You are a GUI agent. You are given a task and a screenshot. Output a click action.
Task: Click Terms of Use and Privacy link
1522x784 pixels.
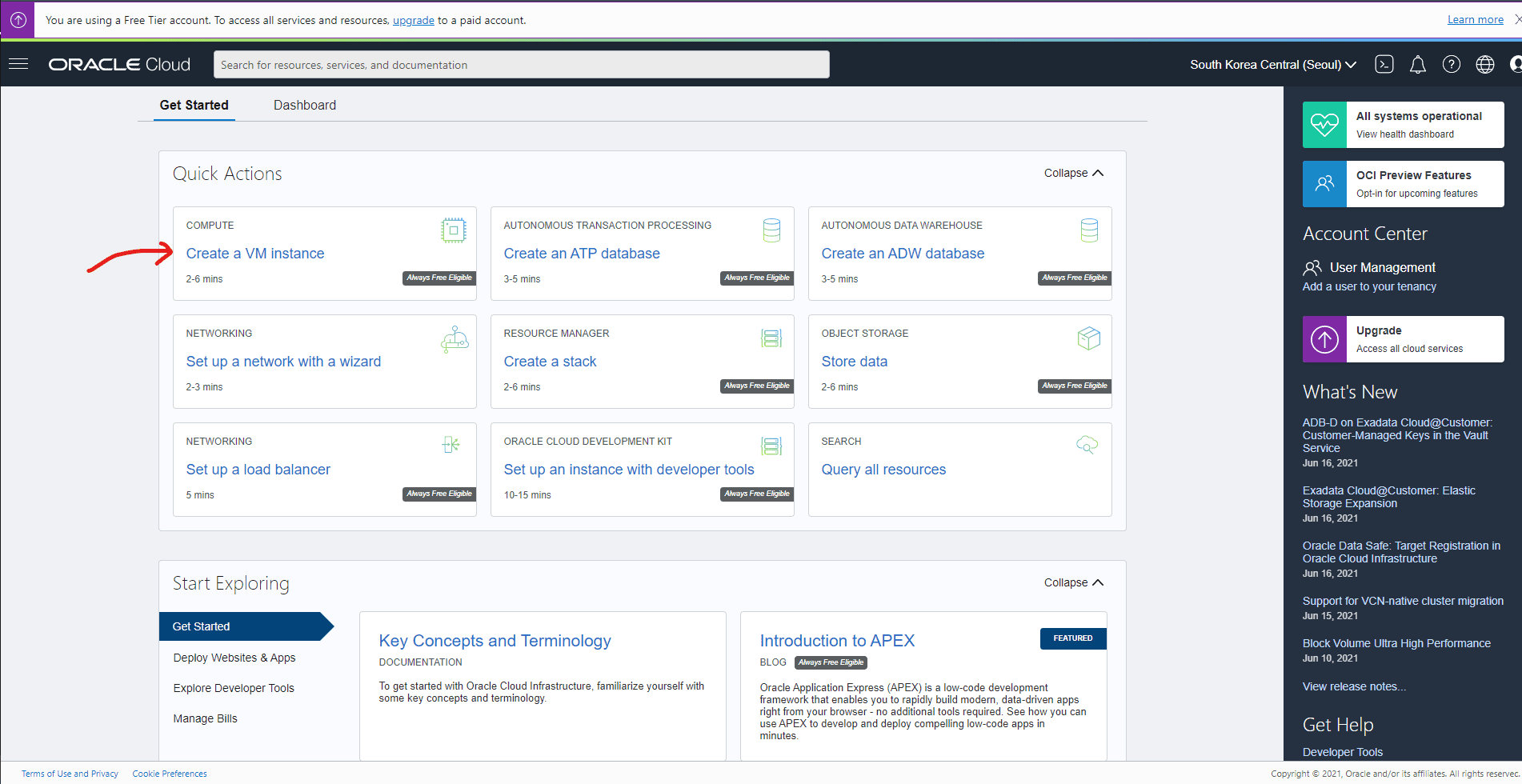pyautogui.click(x=70, y=774)
